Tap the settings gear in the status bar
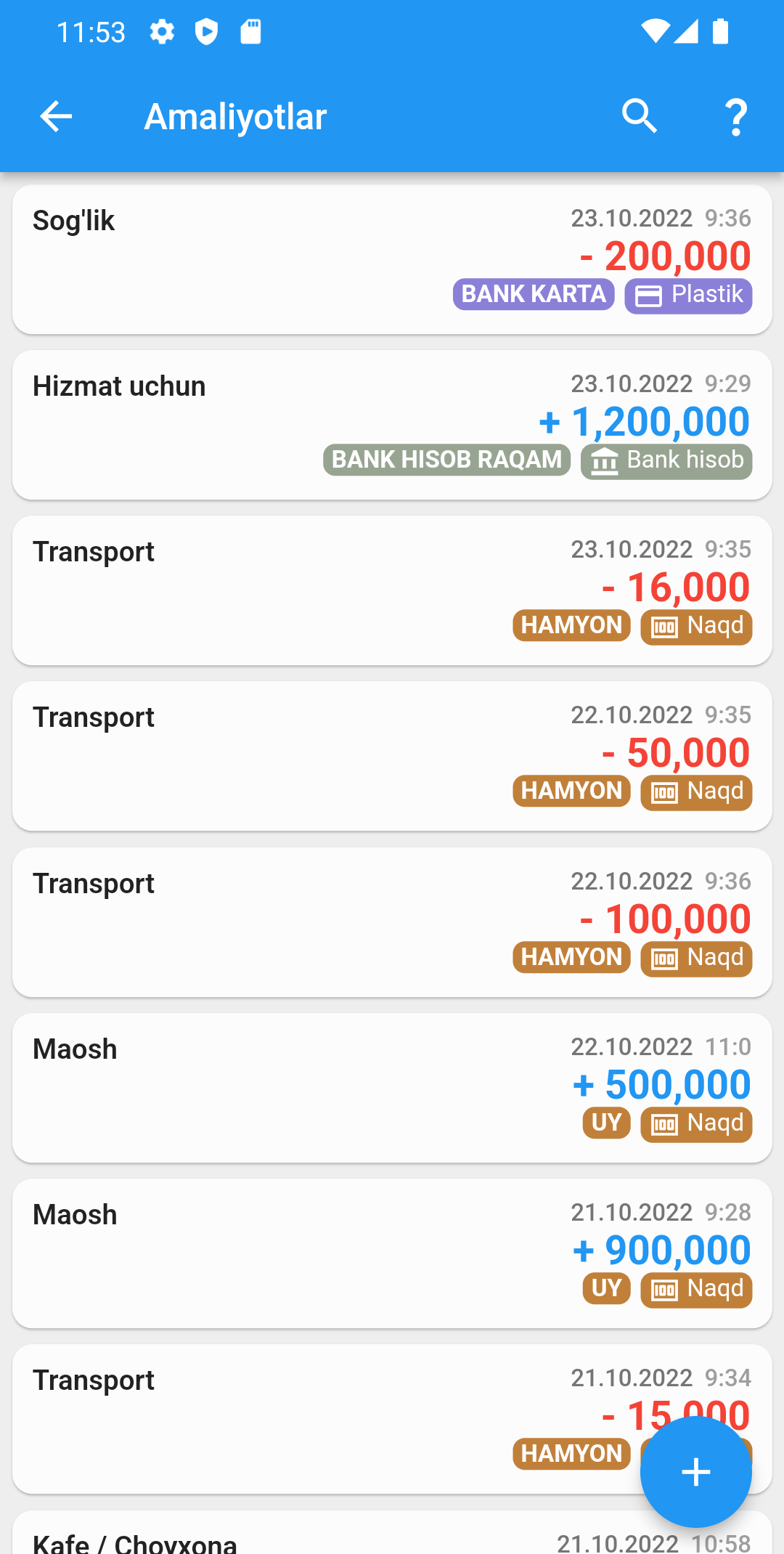This screenshot has height=1554, width=784. click(162, 32)
